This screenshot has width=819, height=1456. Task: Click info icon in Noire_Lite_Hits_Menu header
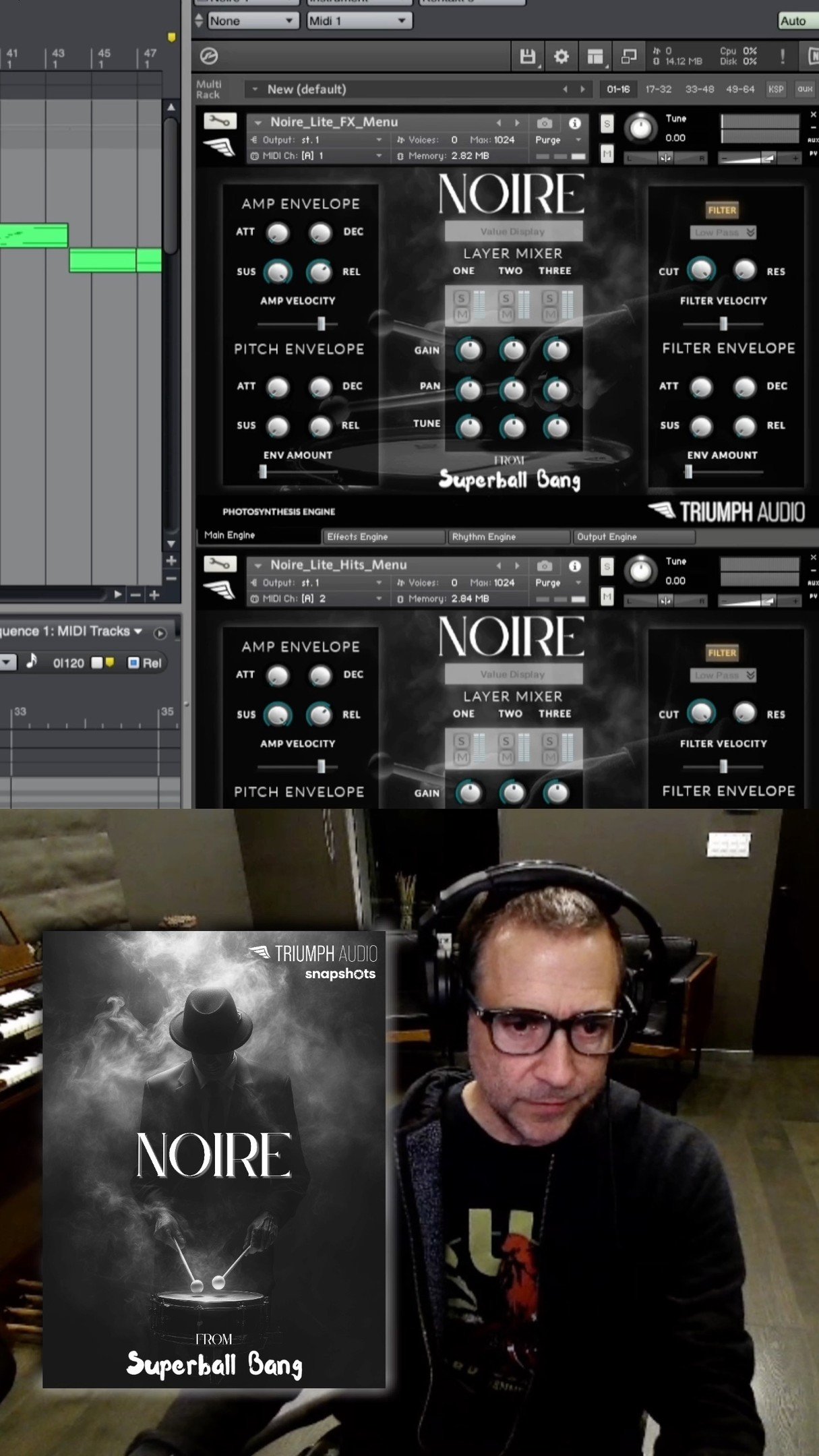575,566
